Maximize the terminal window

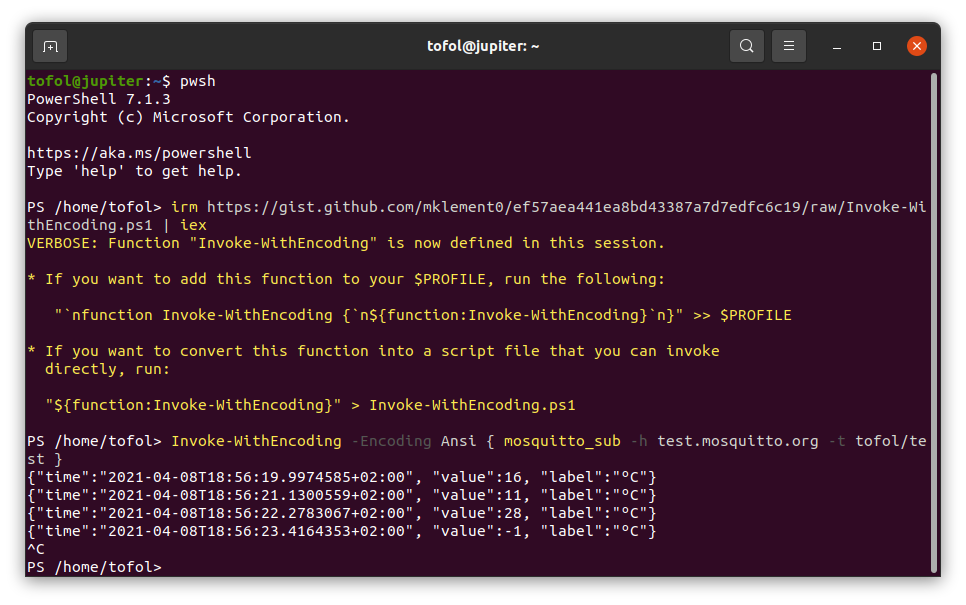877,46
